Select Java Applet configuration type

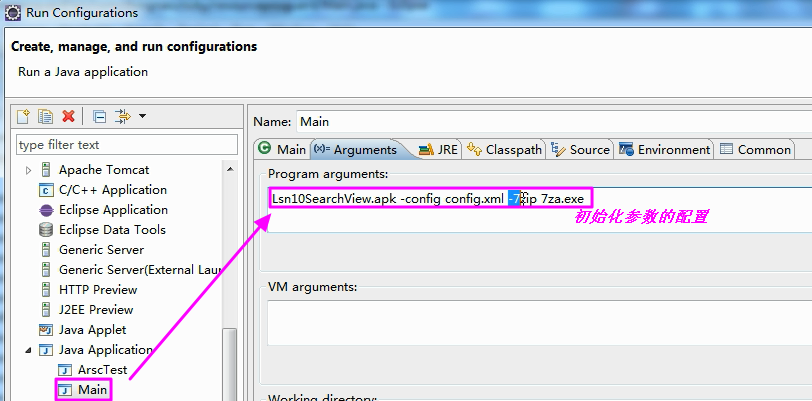point(92,330)
